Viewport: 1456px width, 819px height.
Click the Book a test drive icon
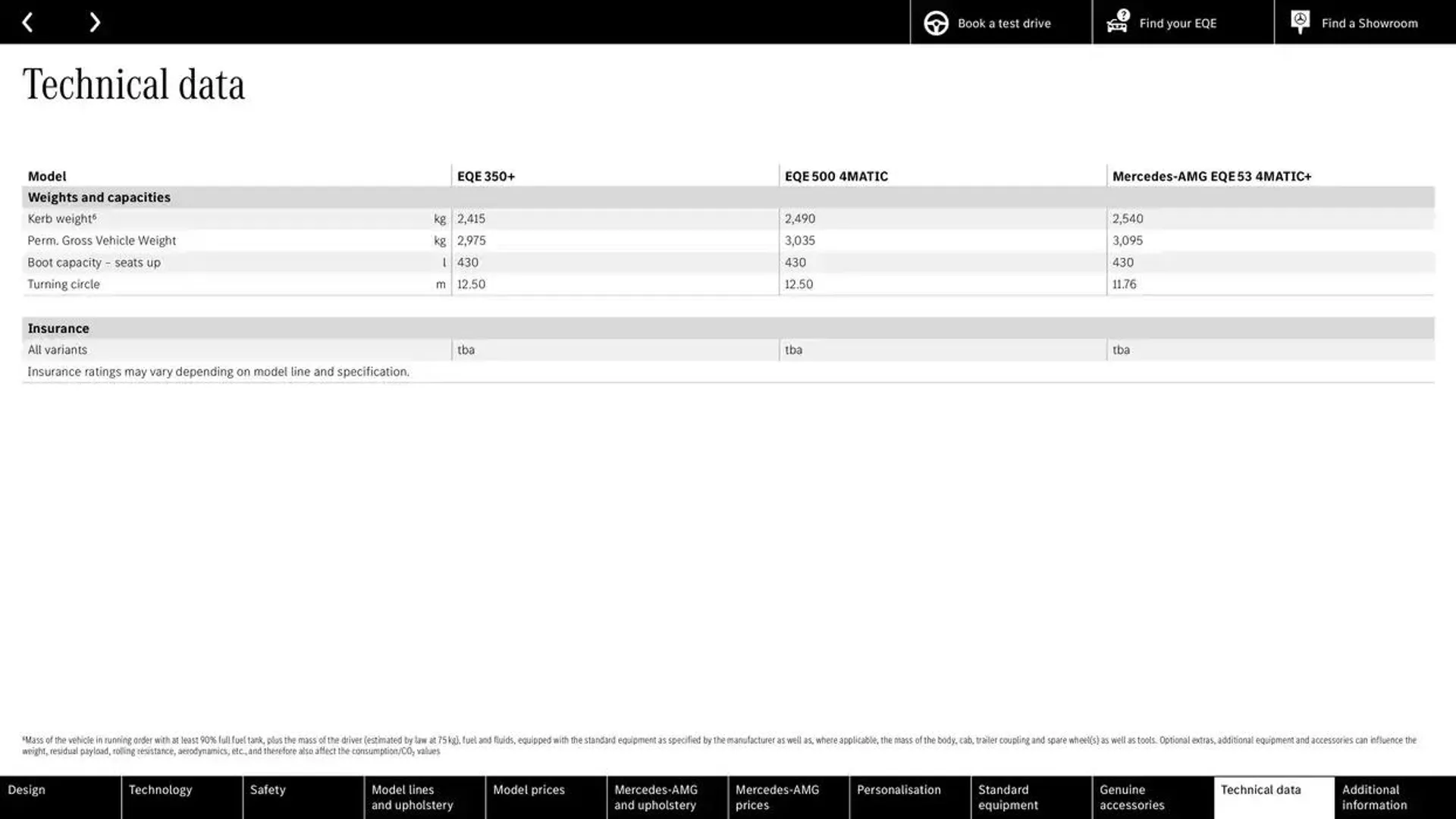point(935,22)
